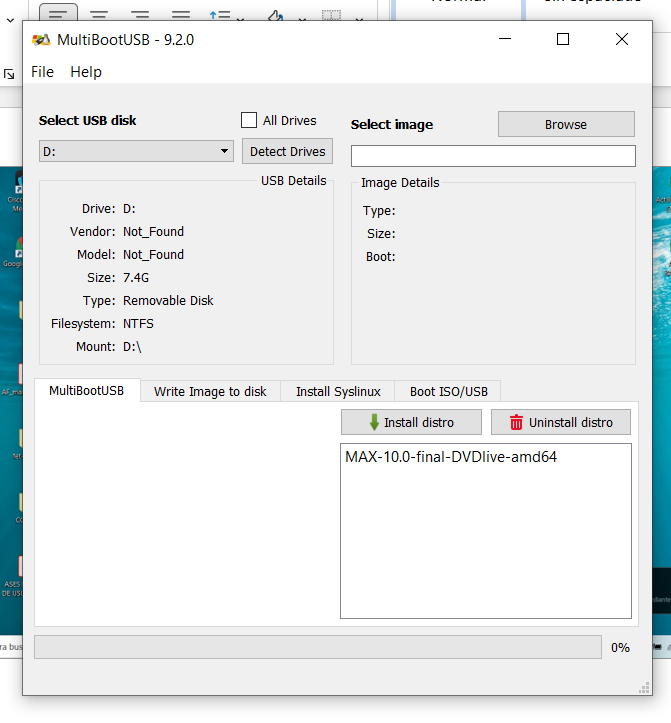Click the Install distro button
The image size is (671, 723).
click(411, 422)
